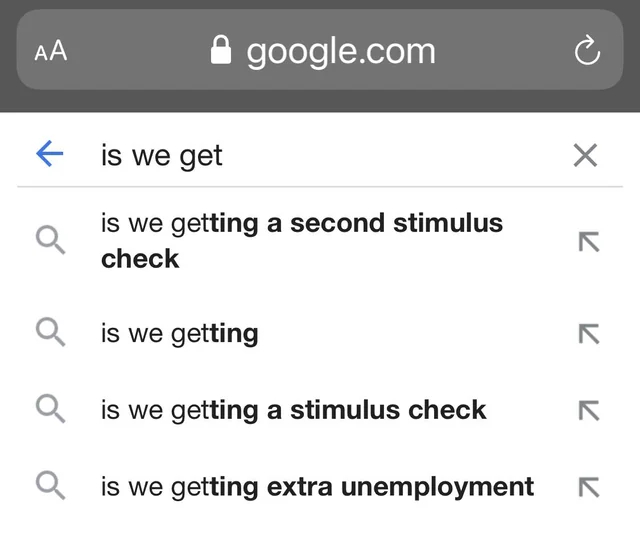Insert "a stimulus check" suggestion via arrow

click(x=588, y=409)
